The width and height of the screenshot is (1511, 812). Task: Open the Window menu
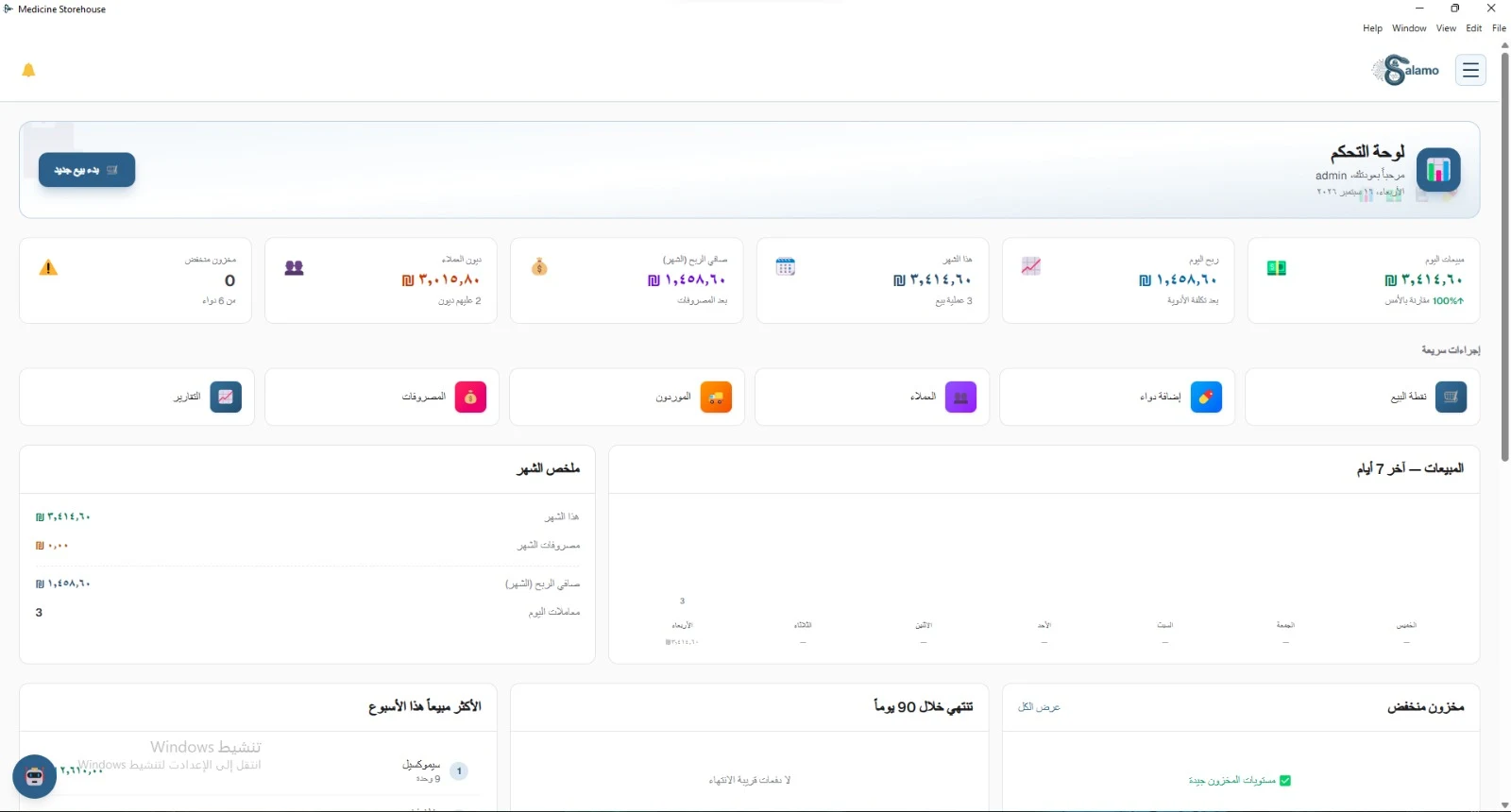[x=1409, y=28]
